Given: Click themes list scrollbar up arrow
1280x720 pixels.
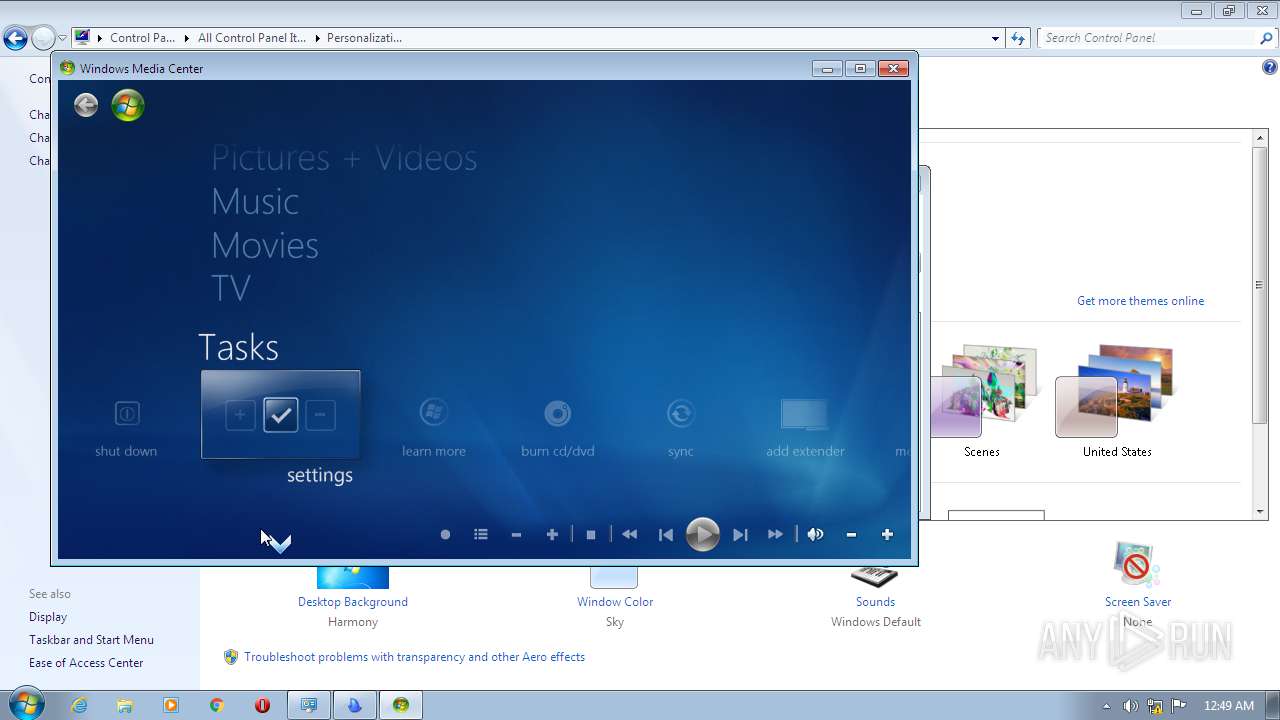Looking at the screenshot, I should [1260, 139].
